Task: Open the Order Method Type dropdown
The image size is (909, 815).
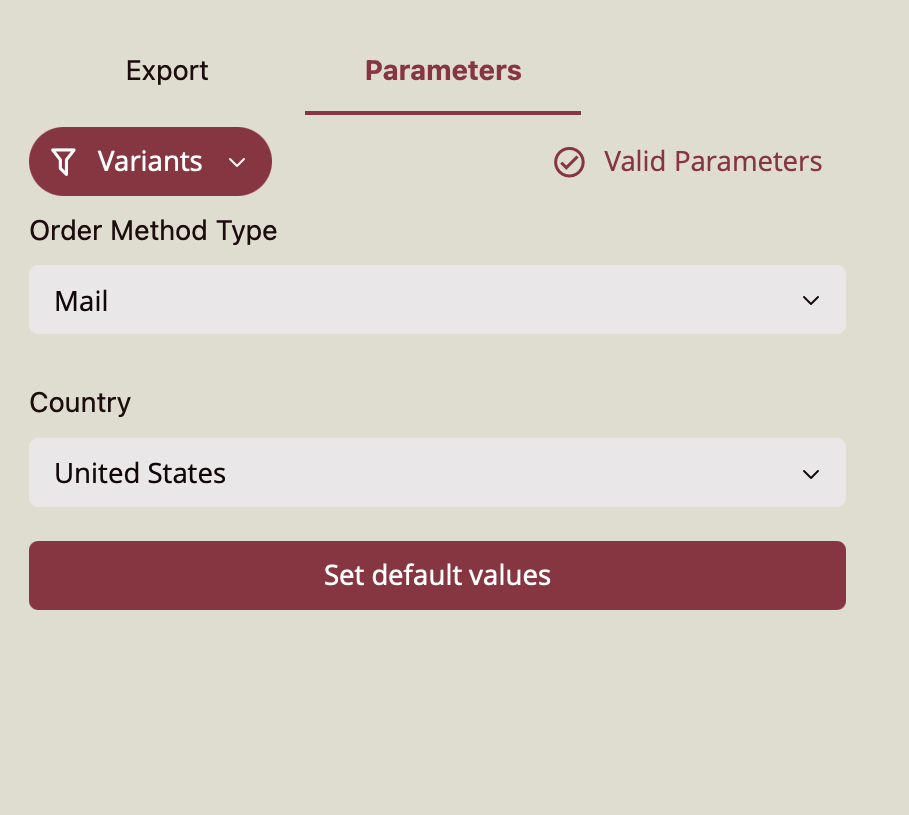Action: [437, 300]
